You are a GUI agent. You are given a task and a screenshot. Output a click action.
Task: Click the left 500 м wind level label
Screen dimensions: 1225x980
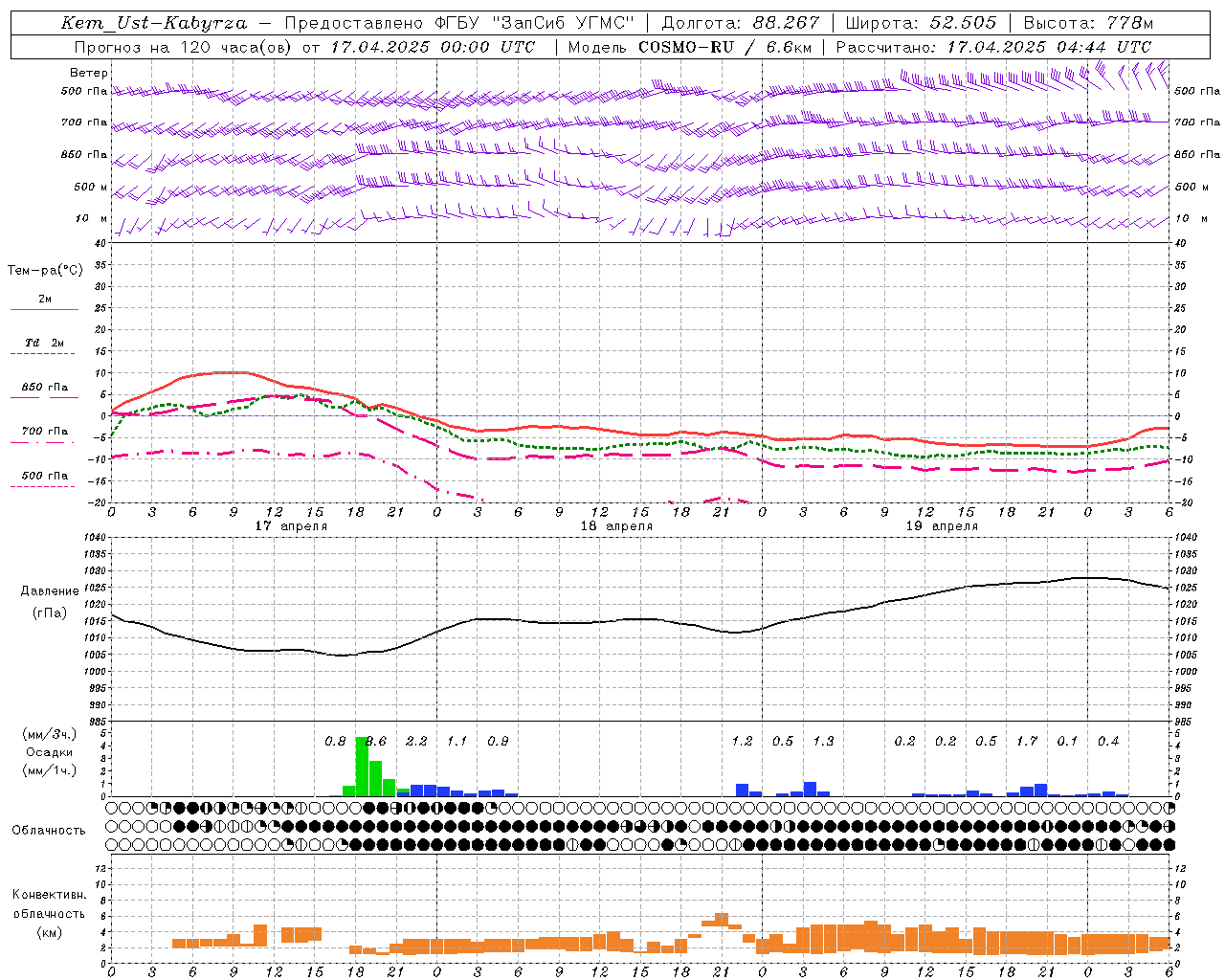click(92, 187)
